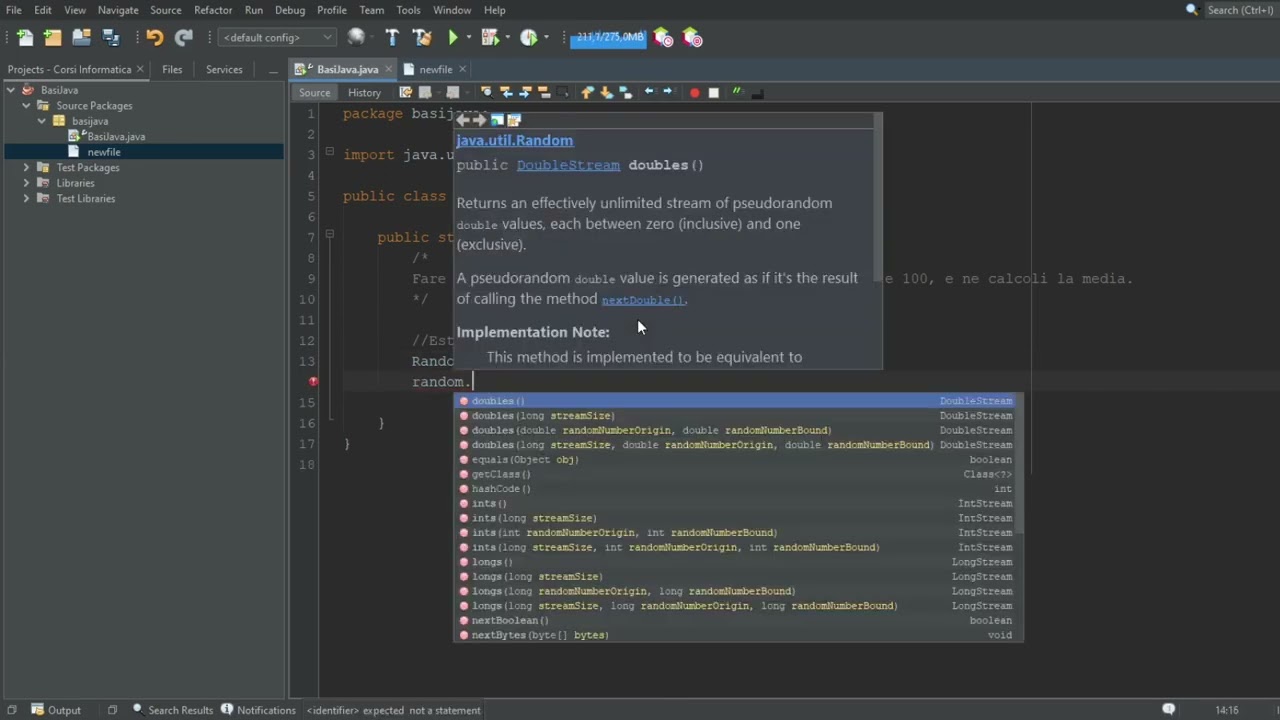Click the Last Edit editor toolbar icon
Image resolution: width=1280 pixels, height=720 pixels.
tap(406, 93)
